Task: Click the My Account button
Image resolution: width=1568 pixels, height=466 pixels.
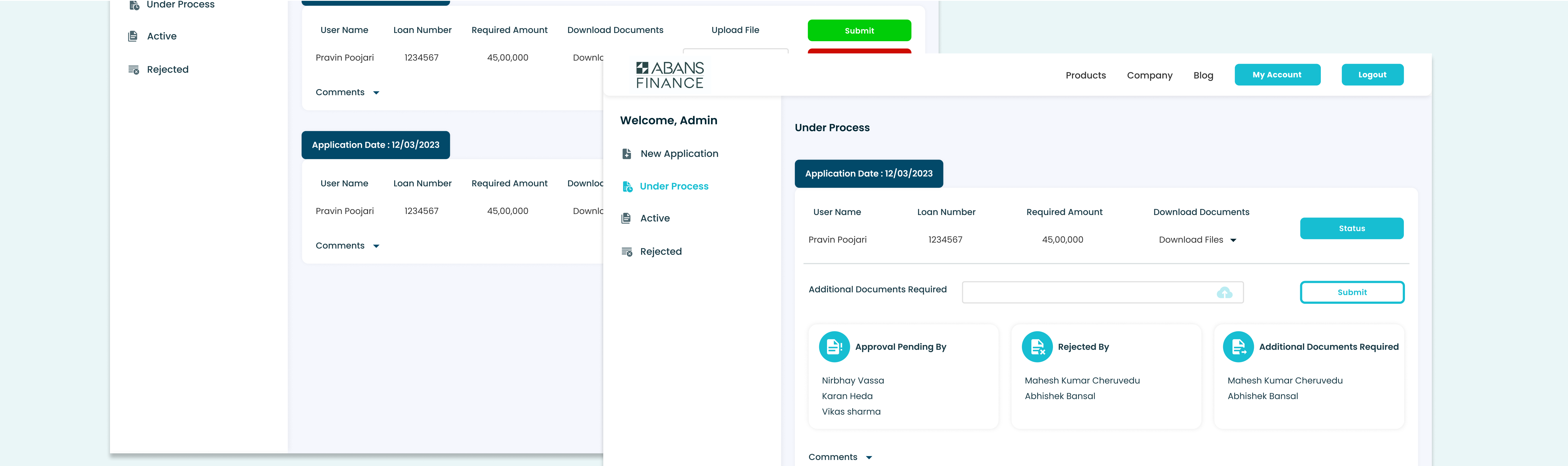Action: (x=1277, y=75)
